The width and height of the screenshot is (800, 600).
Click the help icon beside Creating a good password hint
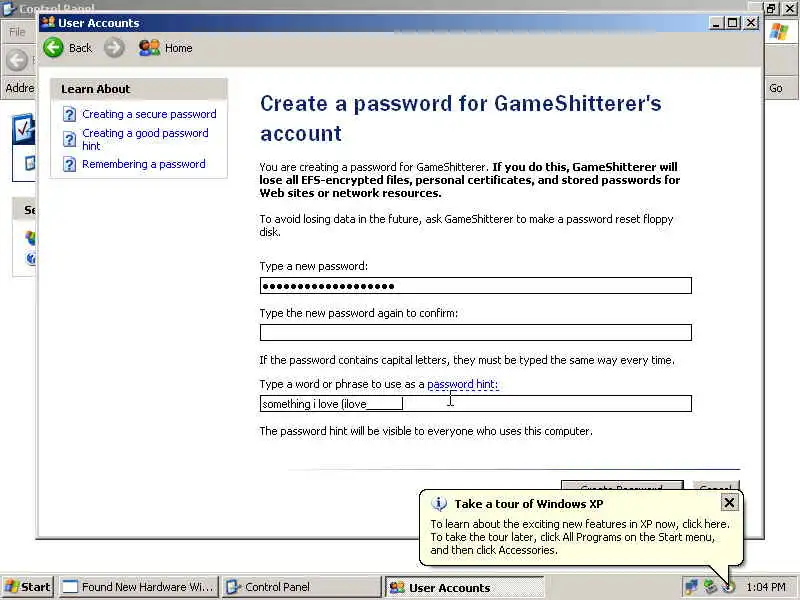69,139
